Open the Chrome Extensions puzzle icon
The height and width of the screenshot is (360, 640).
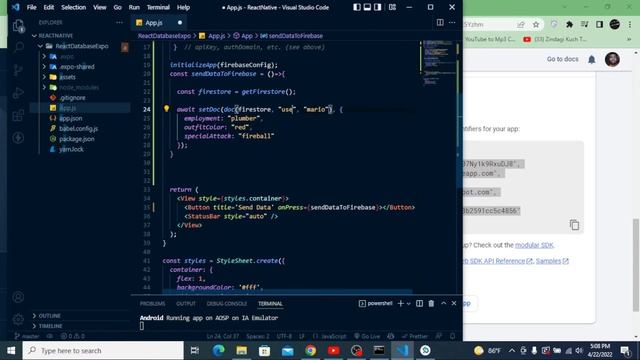569,24
